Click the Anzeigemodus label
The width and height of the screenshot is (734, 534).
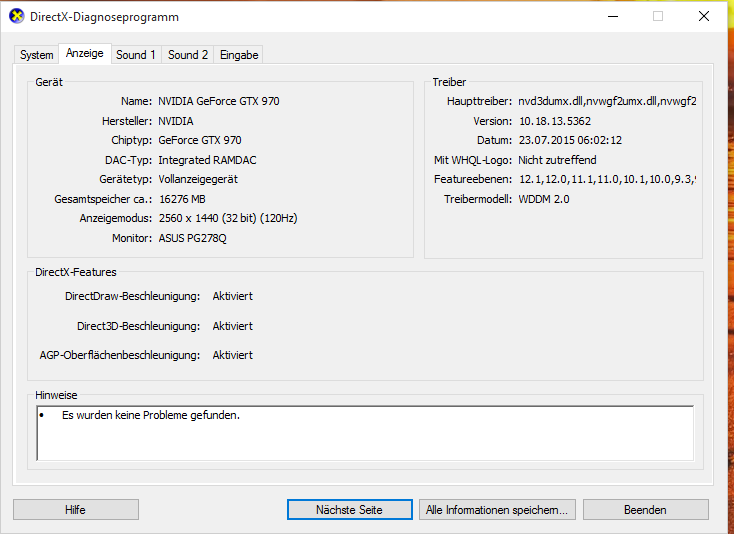pos(116,218)
